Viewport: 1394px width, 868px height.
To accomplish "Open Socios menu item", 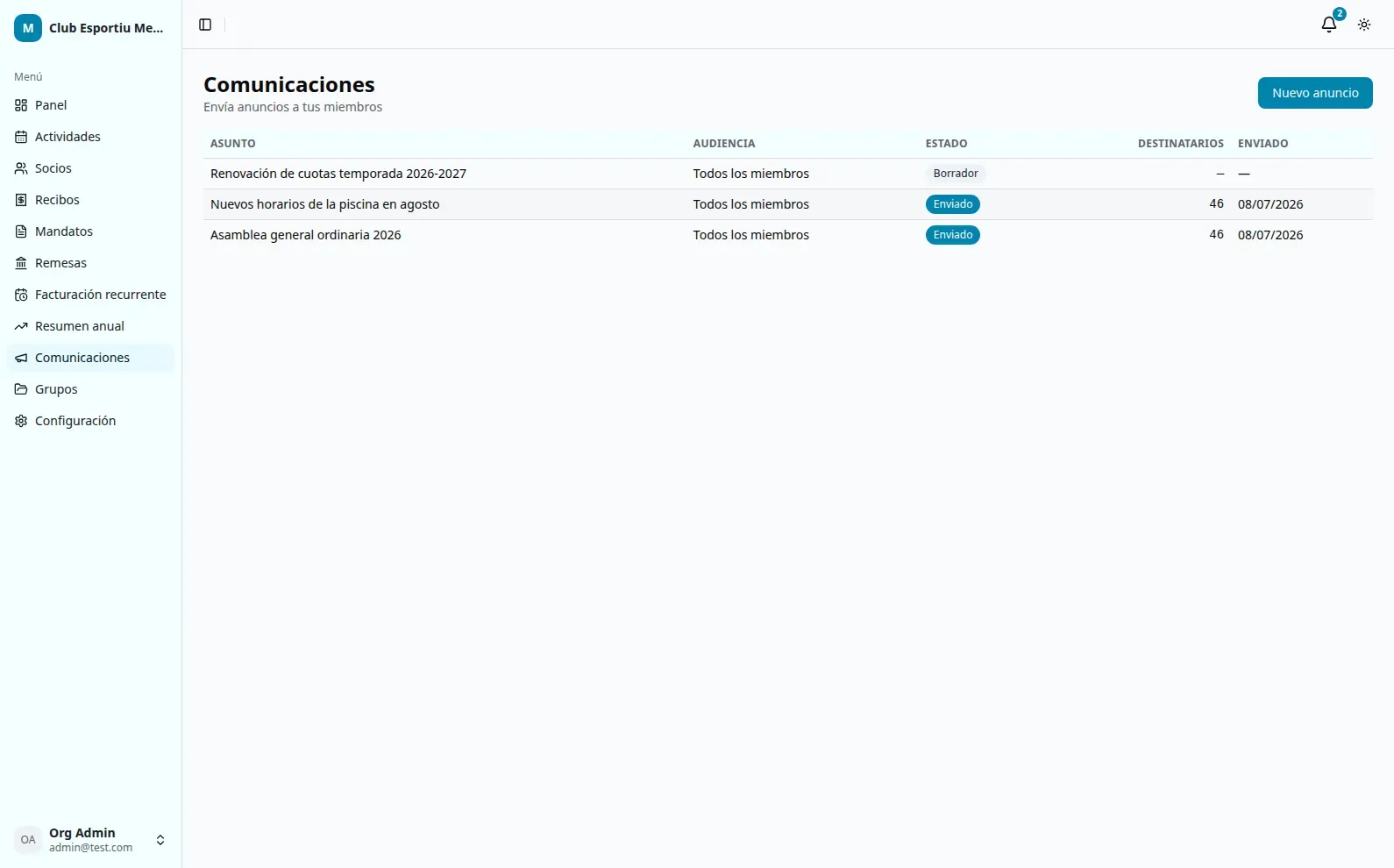I will [x=91, y=168].
